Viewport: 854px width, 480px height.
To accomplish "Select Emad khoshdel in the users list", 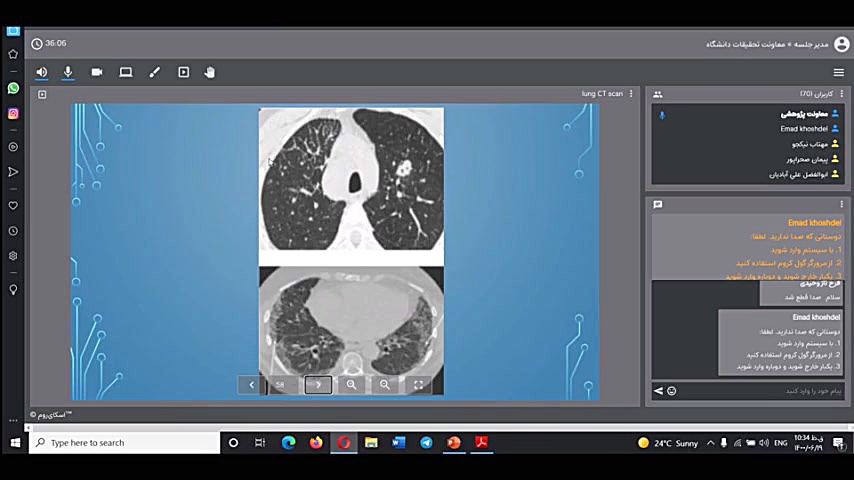I will [803, 129].
